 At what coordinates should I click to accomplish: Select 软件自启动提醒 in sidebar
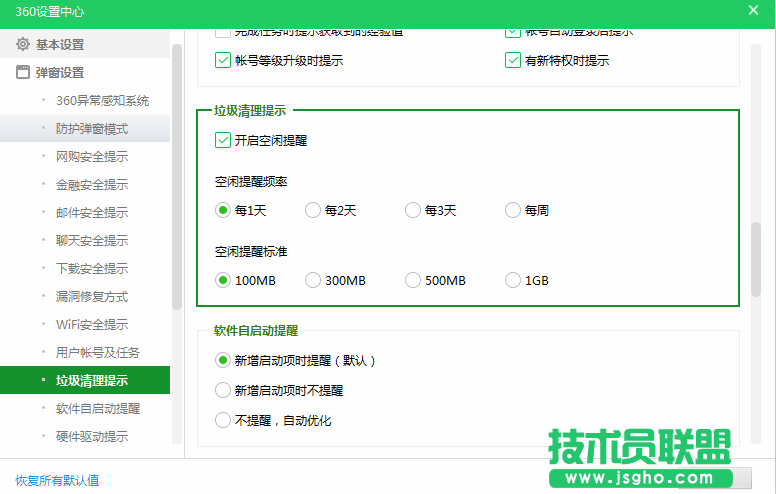(85, 408)
